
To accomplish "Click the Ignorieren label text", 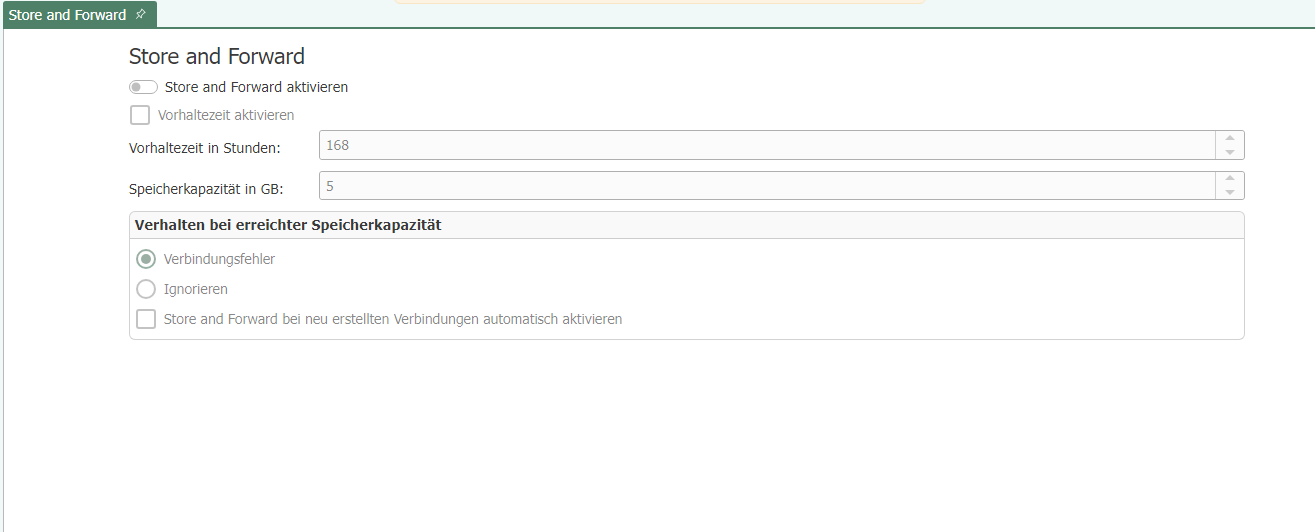I will point(196,289).
